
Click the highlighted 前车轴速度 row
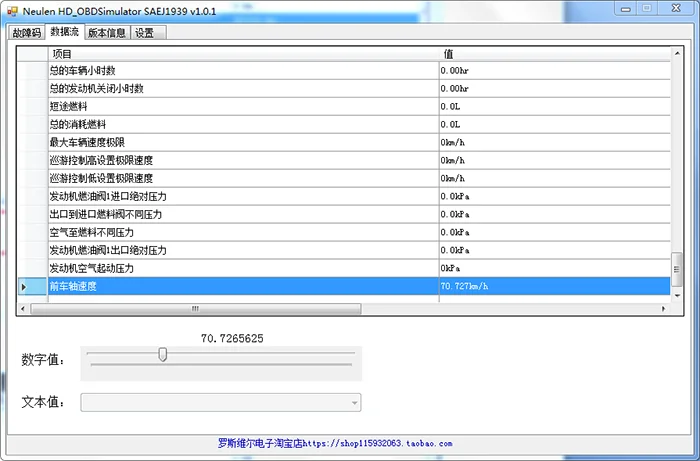point(344,286)
